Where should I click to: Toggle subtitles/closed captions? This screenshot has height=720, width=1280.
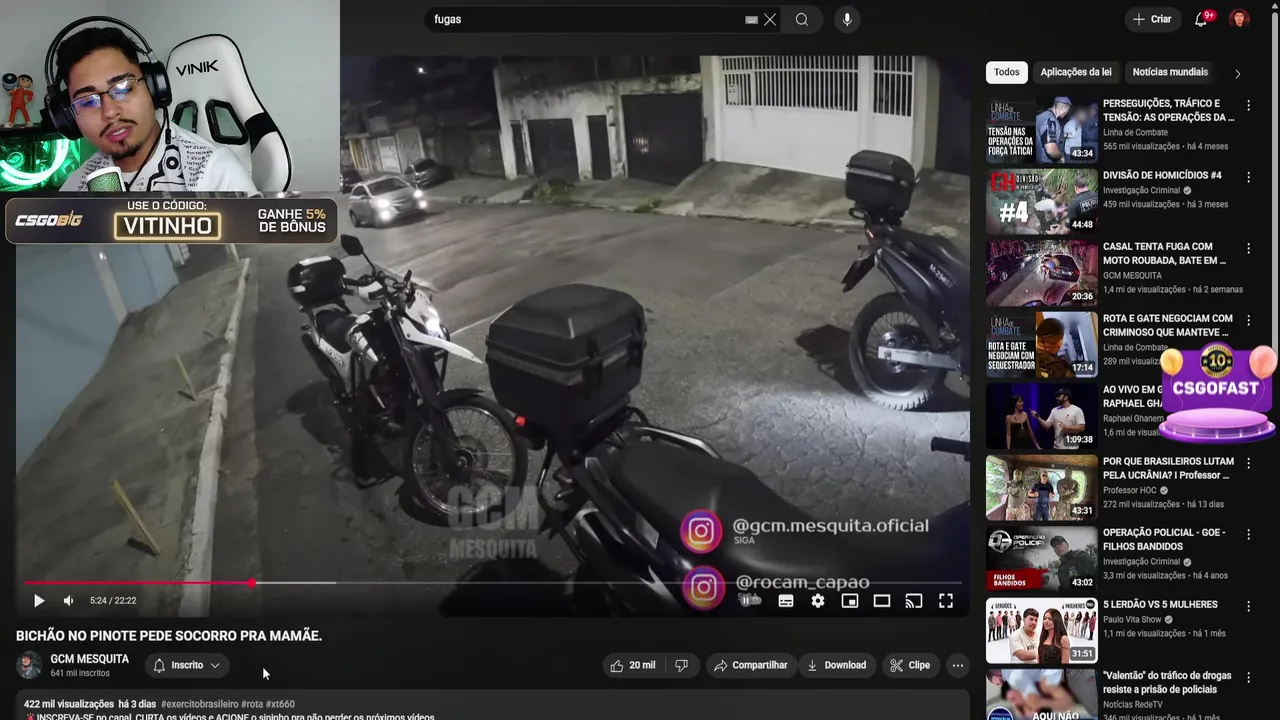[786, 601]
